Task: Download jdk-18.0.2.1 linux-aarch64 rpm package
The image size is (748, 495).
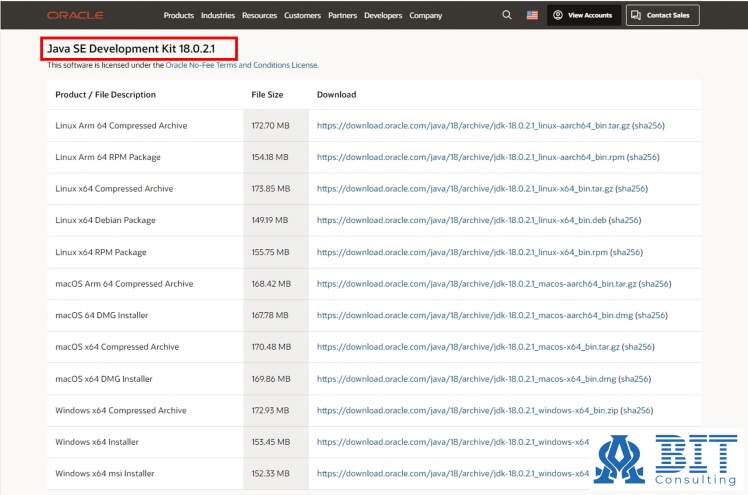Action: (470, 157)
